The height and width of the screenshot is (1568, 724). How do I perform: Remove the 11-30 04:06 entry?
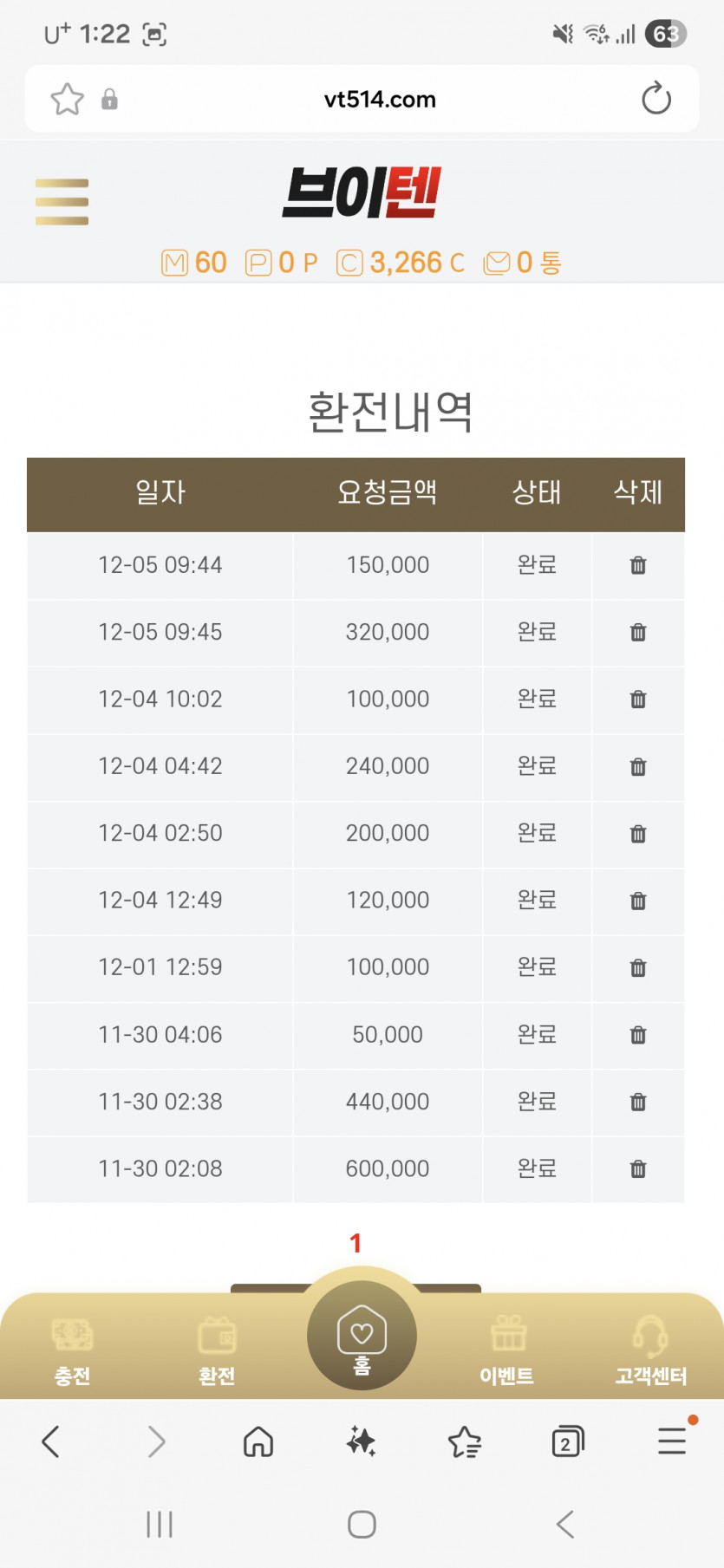pyautogui.click(x=638, y=1035)
